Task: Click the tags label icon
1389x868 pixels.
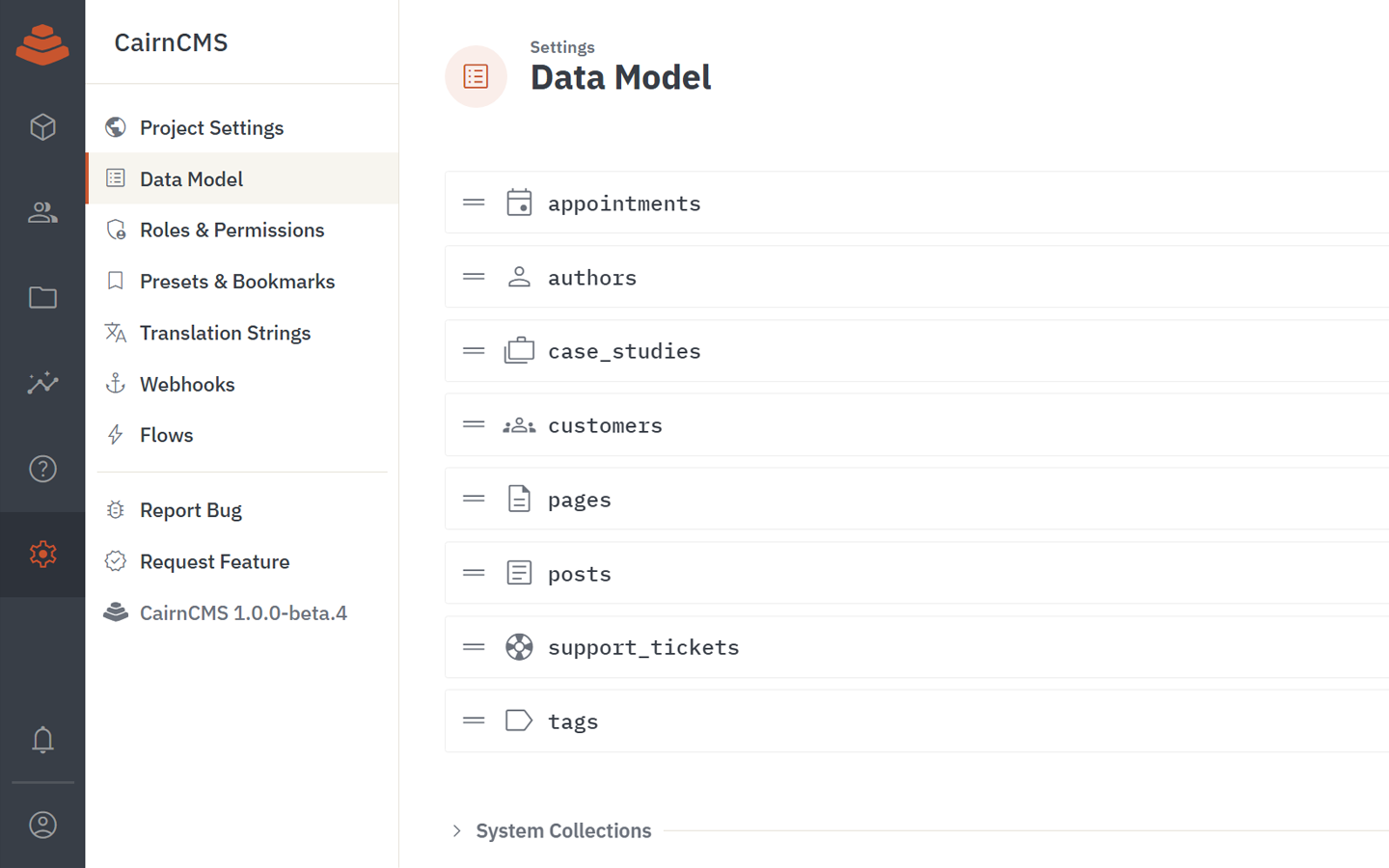Action: [519, 720]
